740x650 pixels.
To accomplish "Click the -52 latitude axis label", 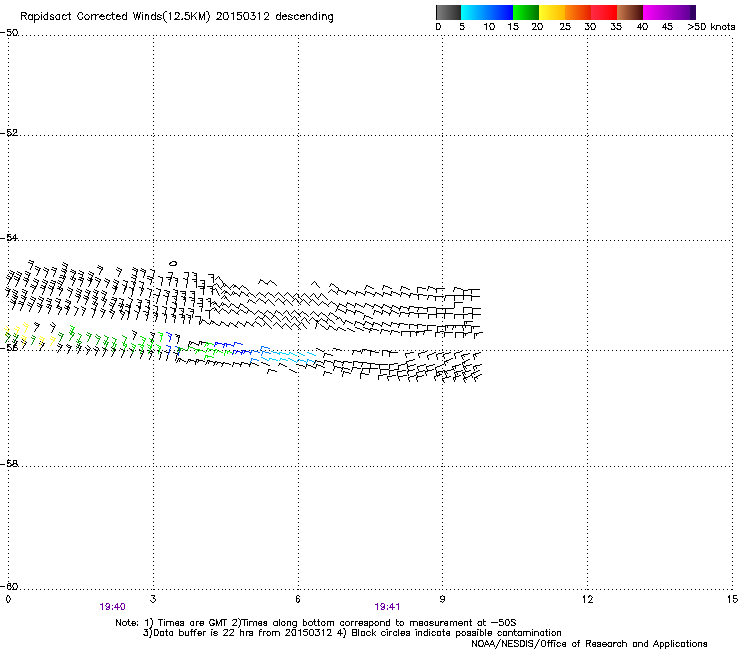I will [9, 133].
